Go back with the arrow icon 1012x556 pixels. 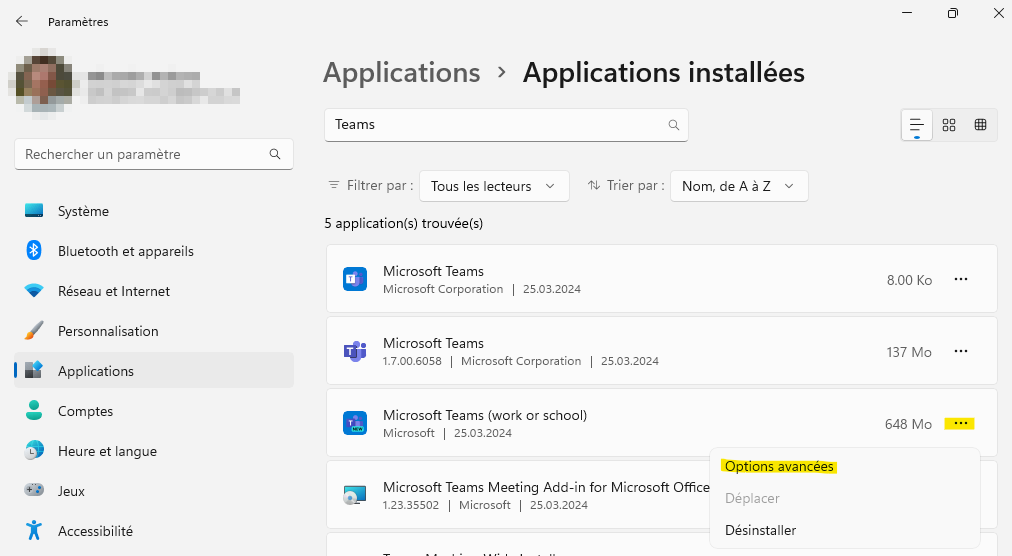(22, 21)
